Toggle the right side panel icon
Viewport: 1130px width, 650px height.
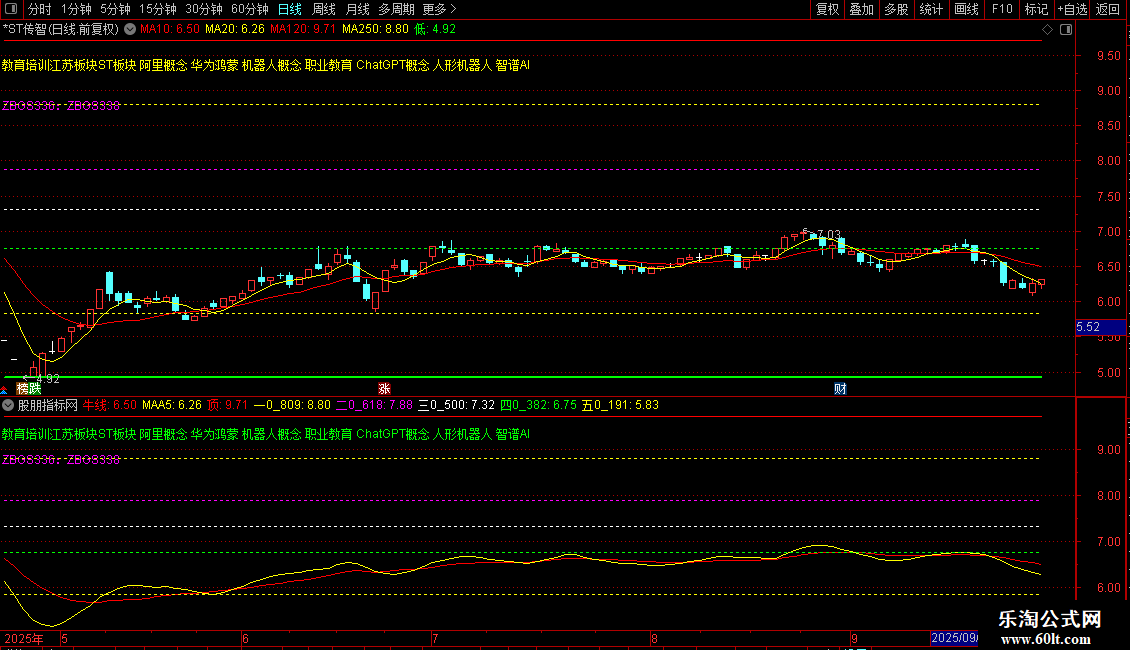click(1066, 30)
